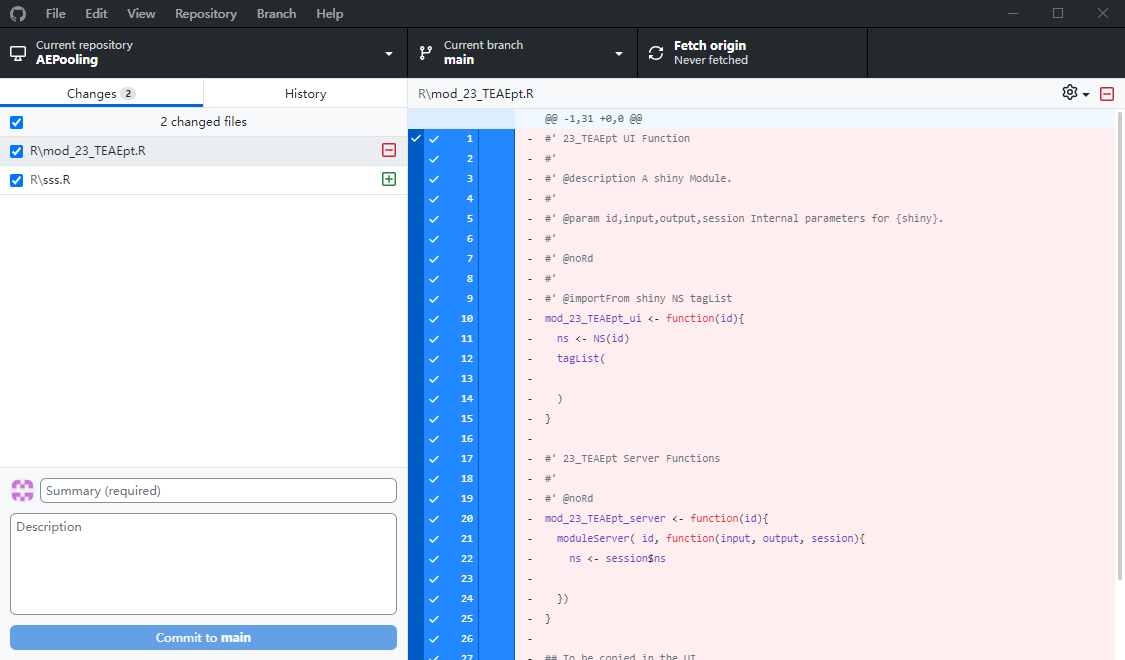Click code line '#' @description A shiny Module.'
This screenshot has width=1125, height=660.
click(x=638, y=179)
